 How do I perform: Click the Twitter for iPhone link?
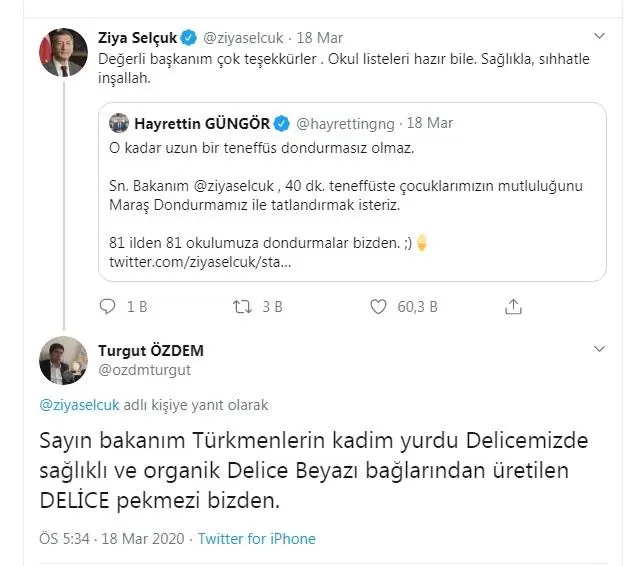(256, 538)
